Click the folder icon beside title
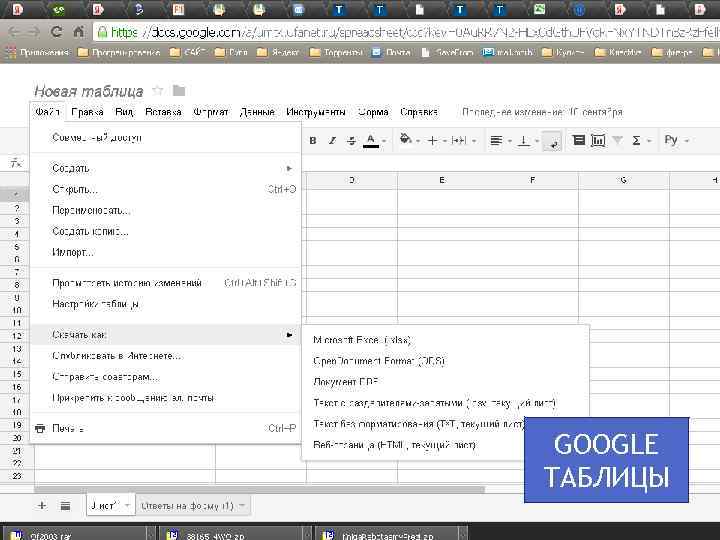 [x=179, y=91]
